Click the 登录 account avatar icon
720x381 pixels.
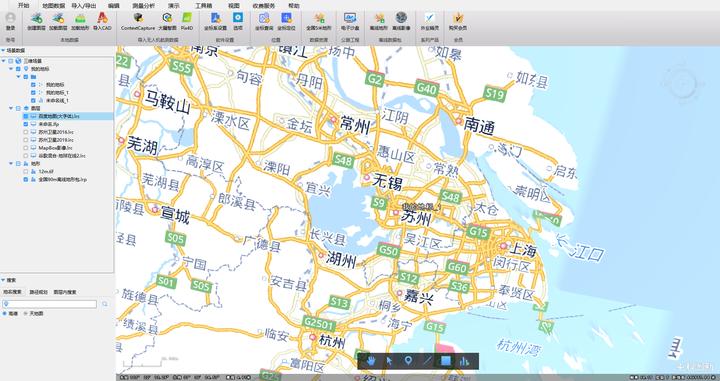[10, 18]
